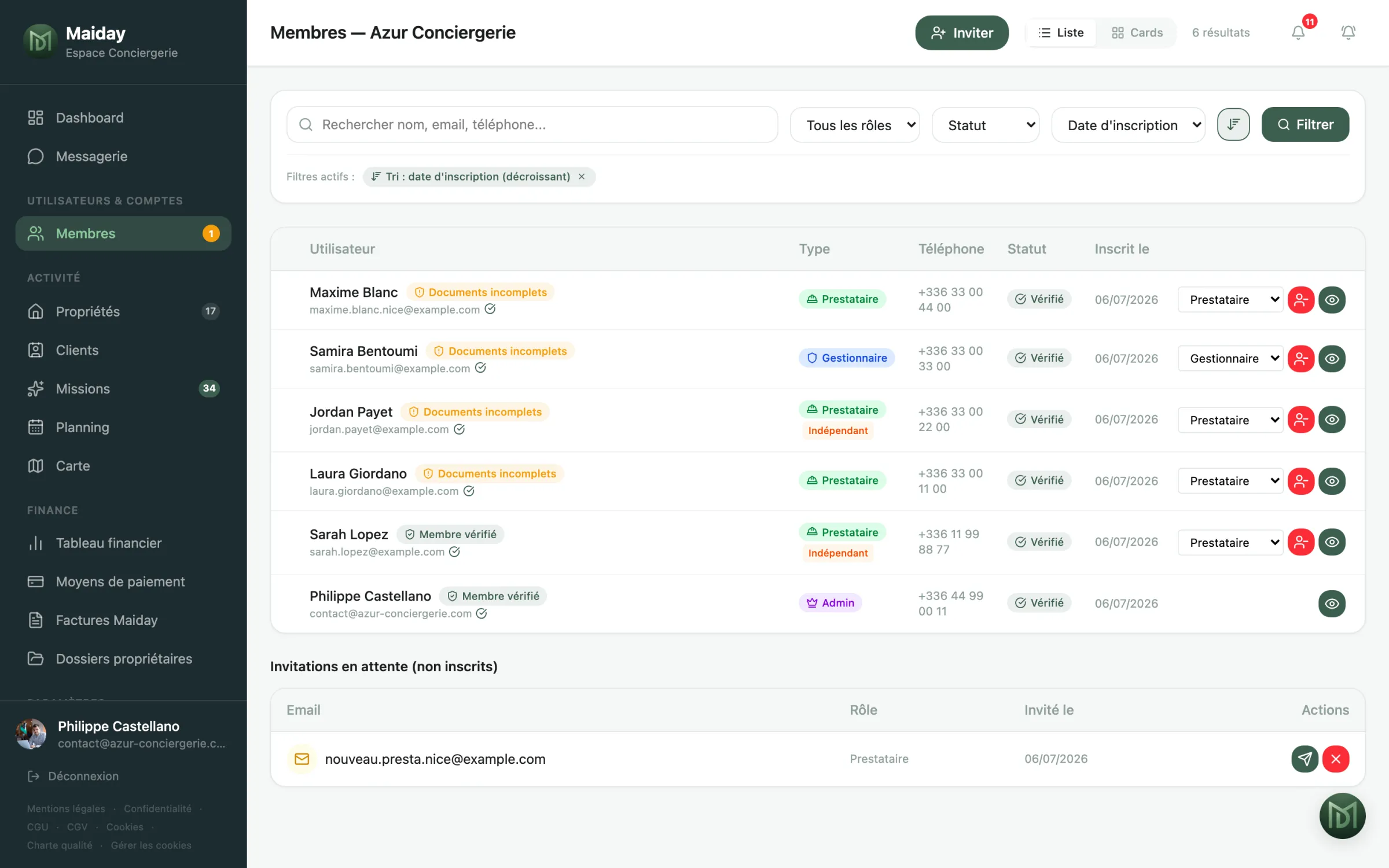This screenshot has width=1389, height=868.
Task: Remove Maxime Blanc member red button
Action: 1301,300
